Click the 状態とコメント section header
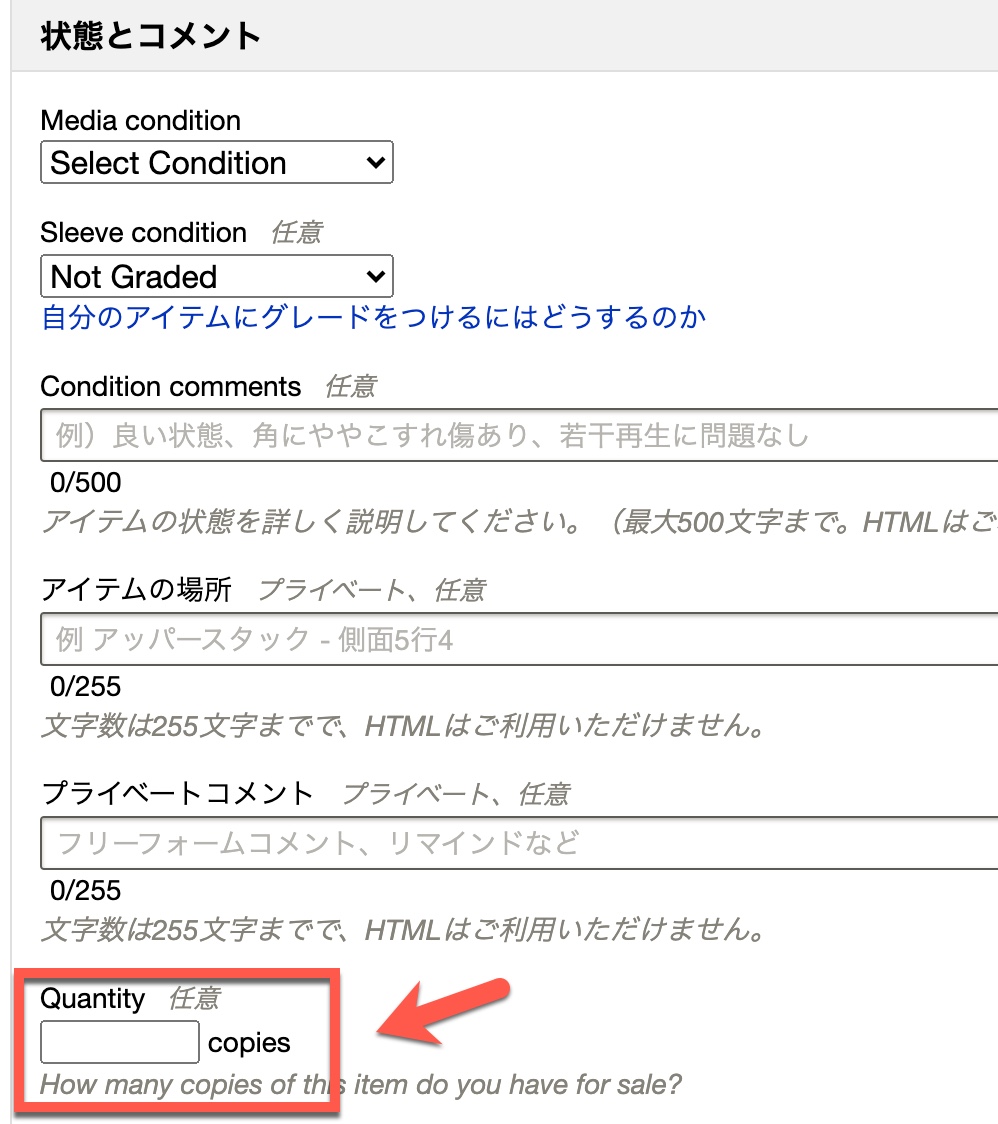998x1124 pixels. click(x=151, y=36)
